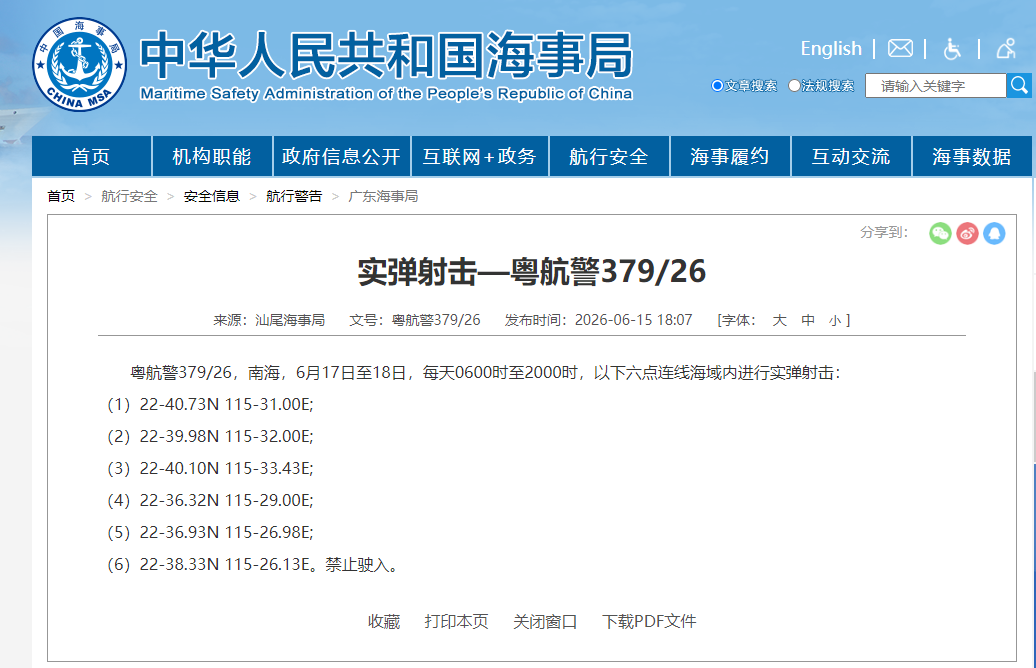
Task: Click coordinate line (4) 22-36.32N 115-29.00E
Action: (x=210, y=500)
